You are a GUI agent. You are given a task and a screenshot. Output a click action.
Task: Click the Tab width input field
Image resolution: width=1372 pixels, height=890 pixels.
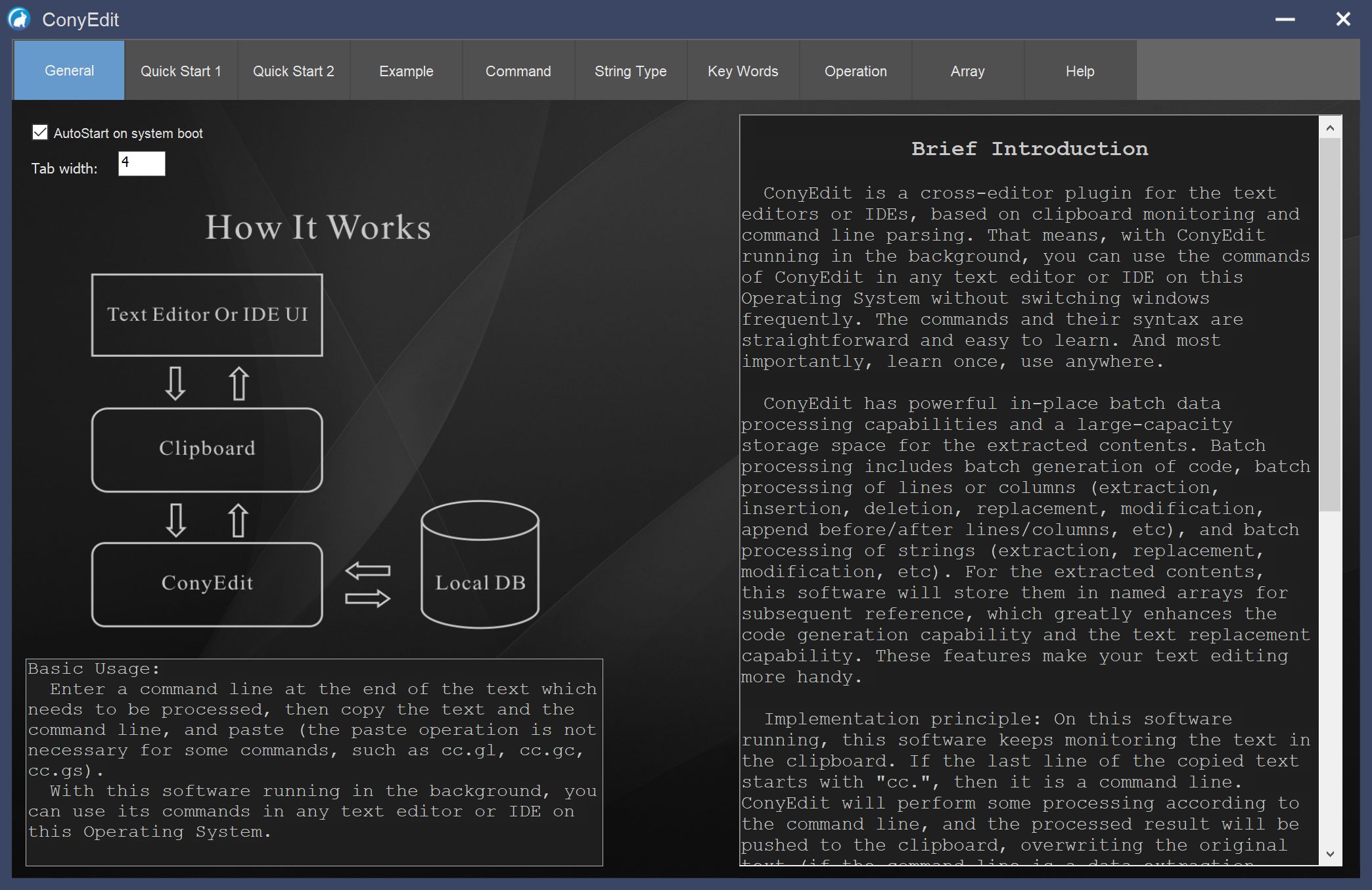pos(141,164)
